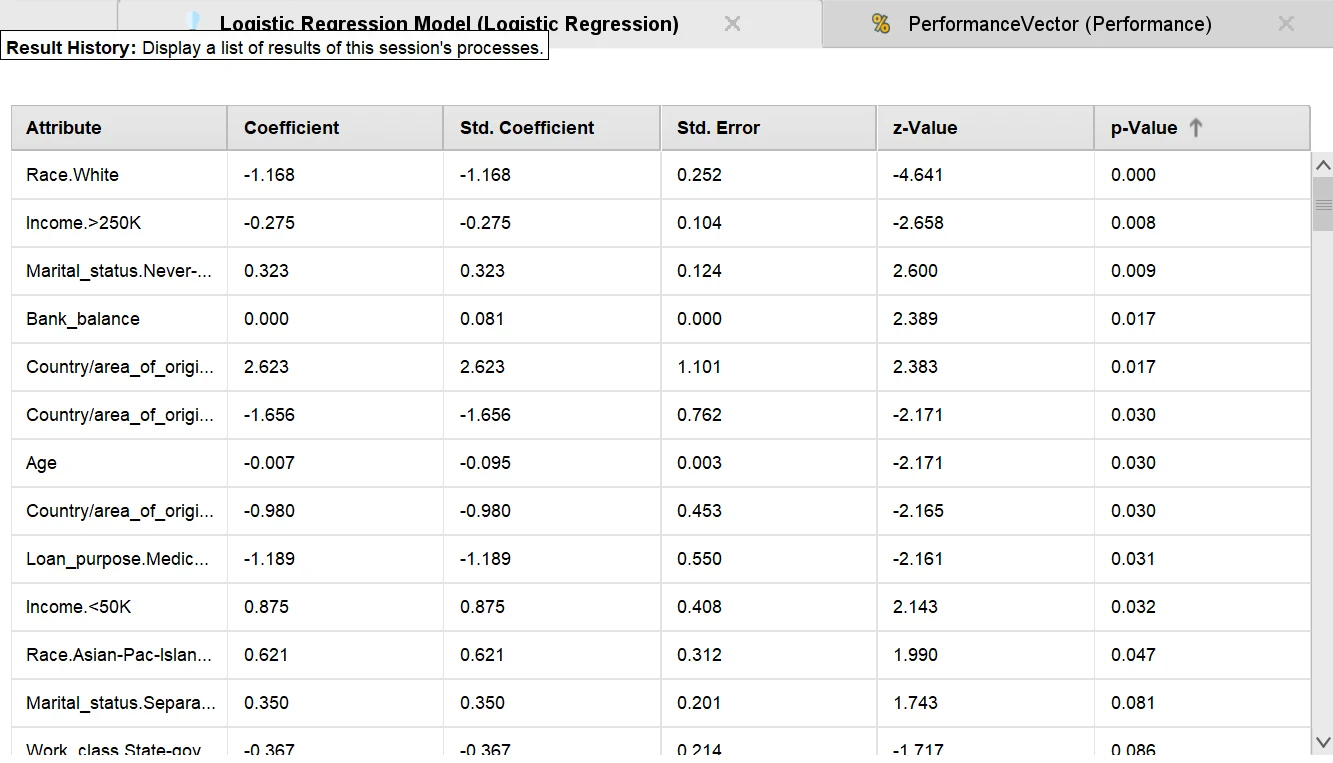Sort by Std. Coefficient column header
The width and height of the screenshot is (1333, 763).
click(x=552, y=128)
